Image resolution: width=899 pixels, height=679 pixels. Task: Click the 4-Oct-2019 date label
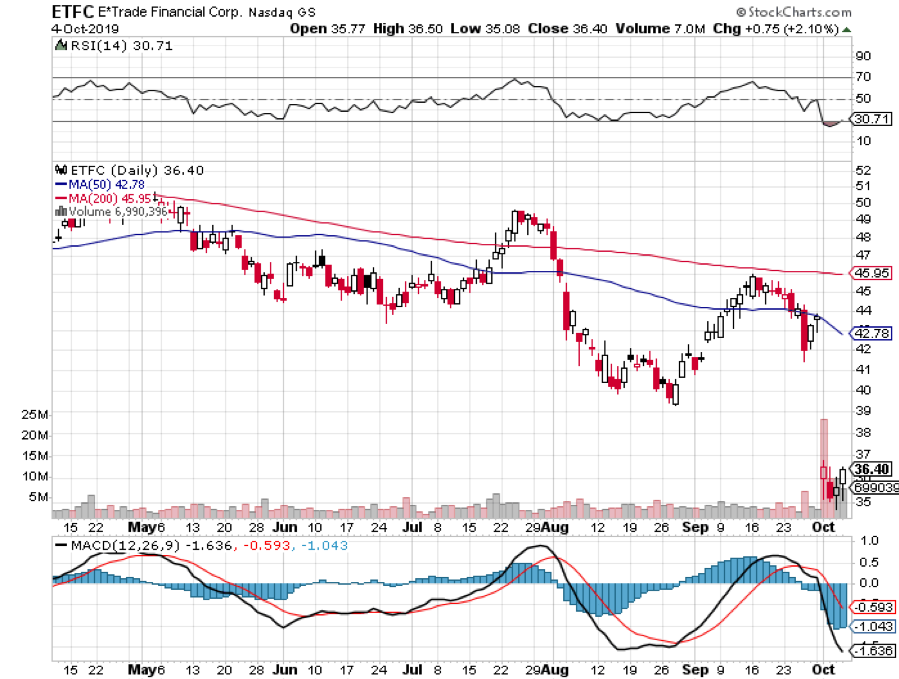click(85, 29)
